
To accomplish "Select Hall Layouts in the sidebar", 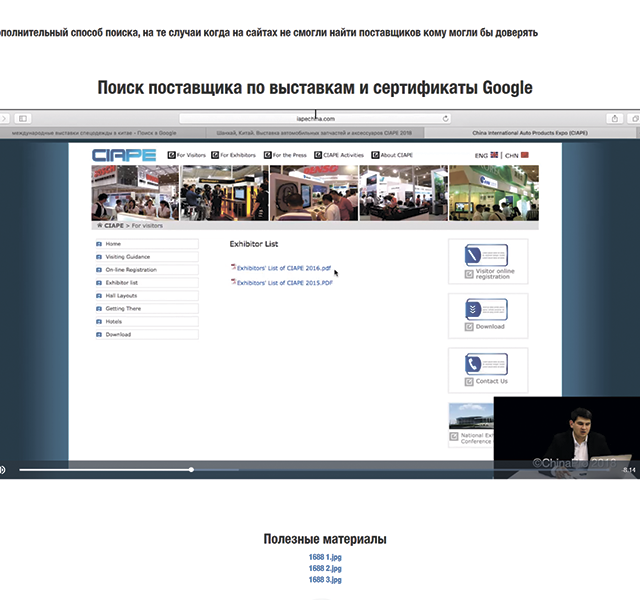I will [124, 296].
